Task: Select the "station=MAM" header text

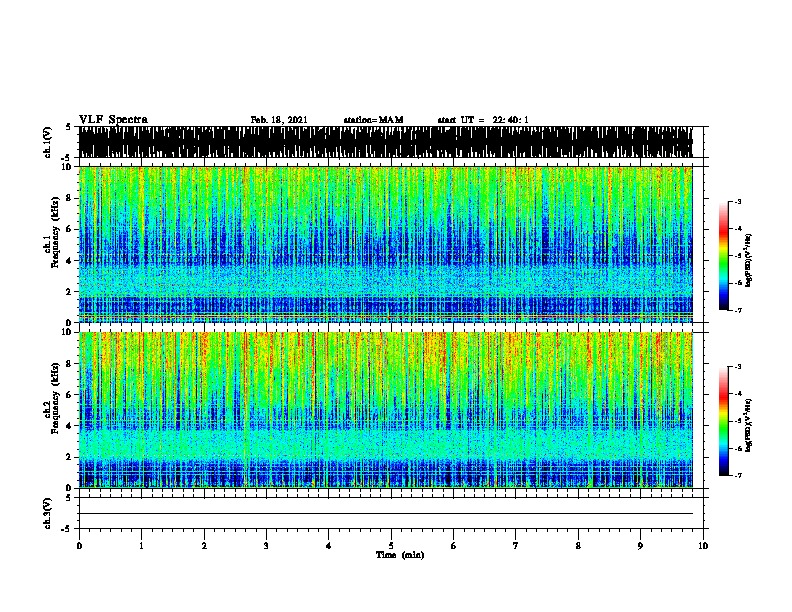Action: point(373,120)
